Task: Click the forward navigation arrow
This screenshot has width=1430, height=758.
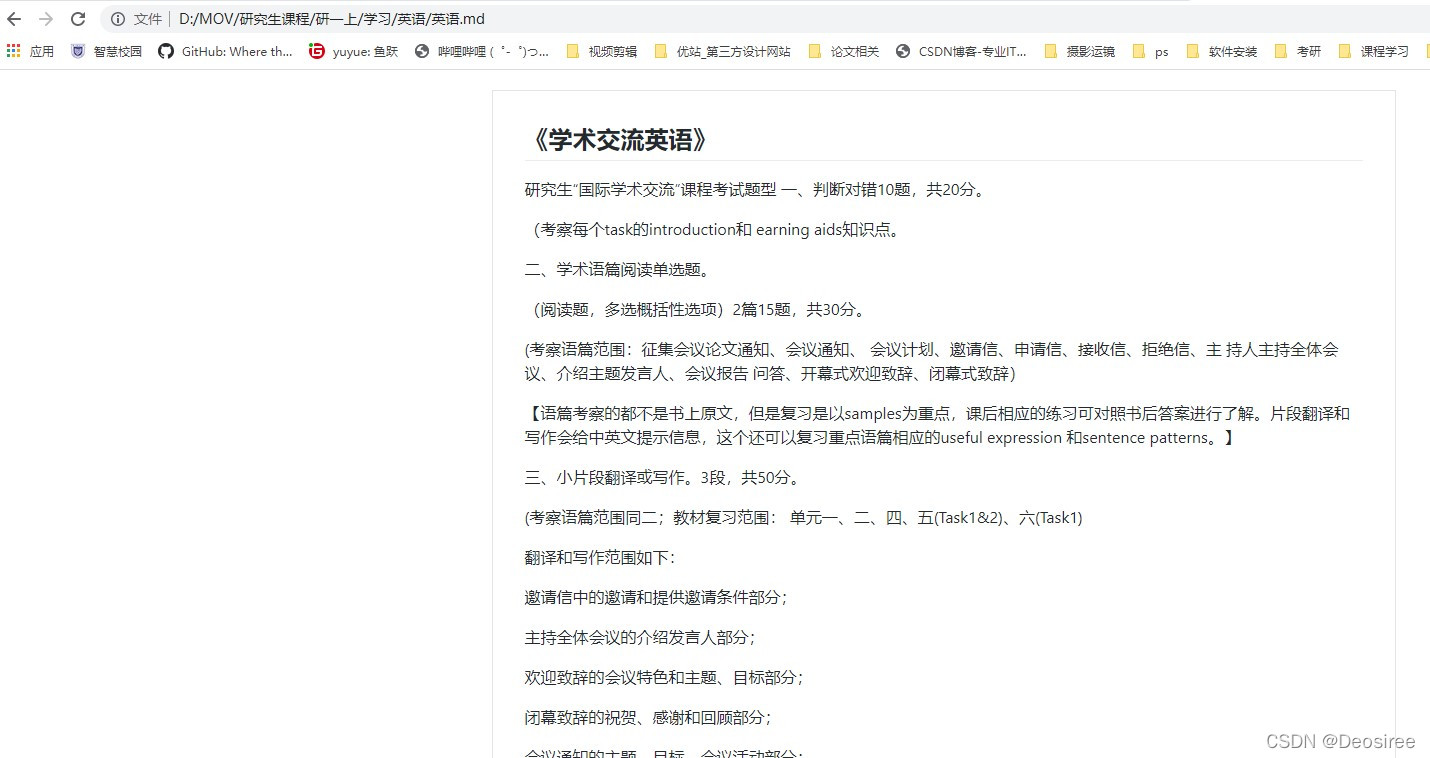Action: pos(44,18)
